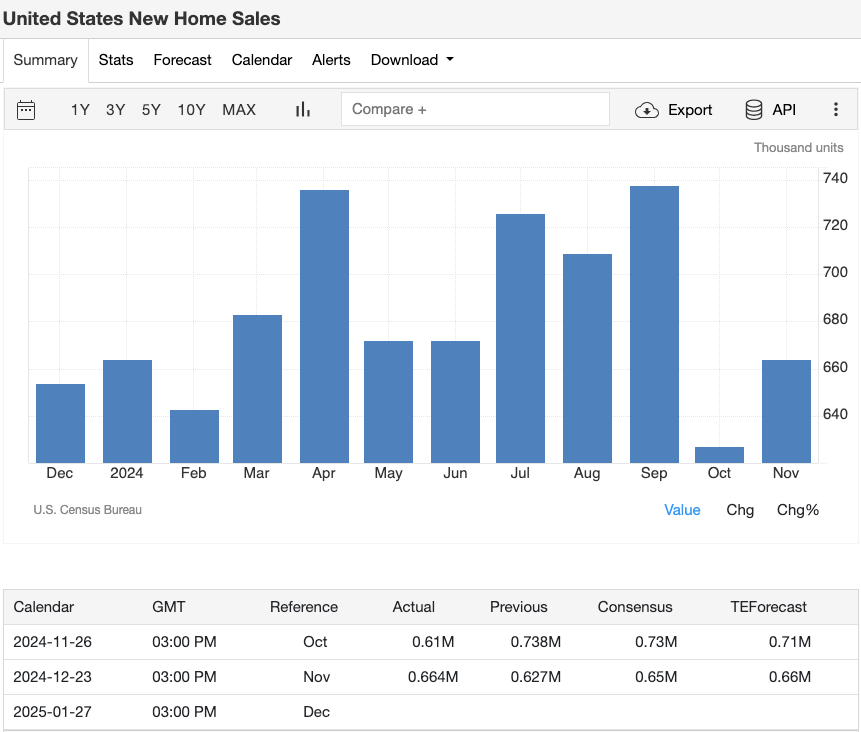The height and width of the screenshot is (732, 861).
Task: Select the 5Y range option
Action: (x=150, y=110)
